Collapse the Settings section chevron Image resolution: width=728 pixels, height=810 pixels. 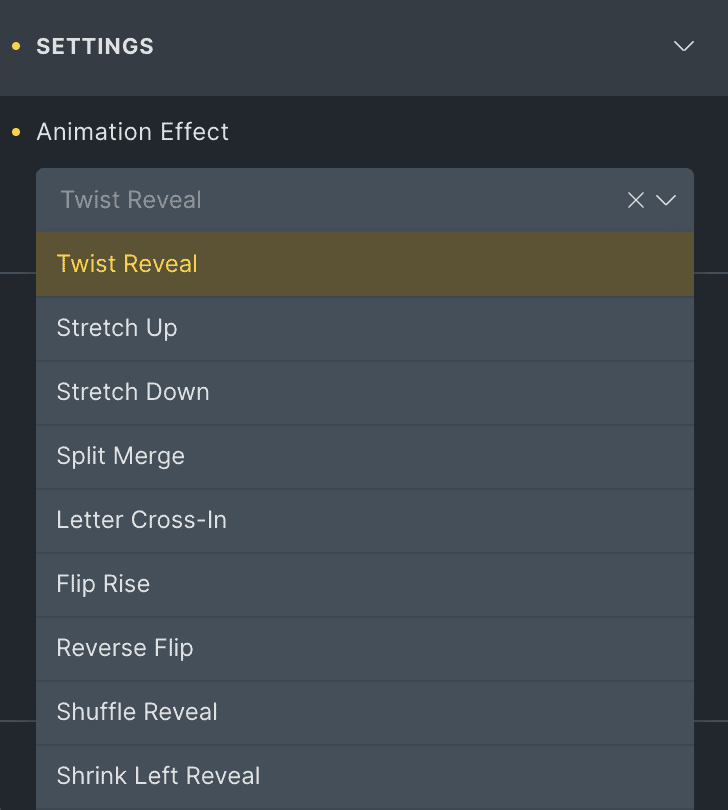coord(684,47)
